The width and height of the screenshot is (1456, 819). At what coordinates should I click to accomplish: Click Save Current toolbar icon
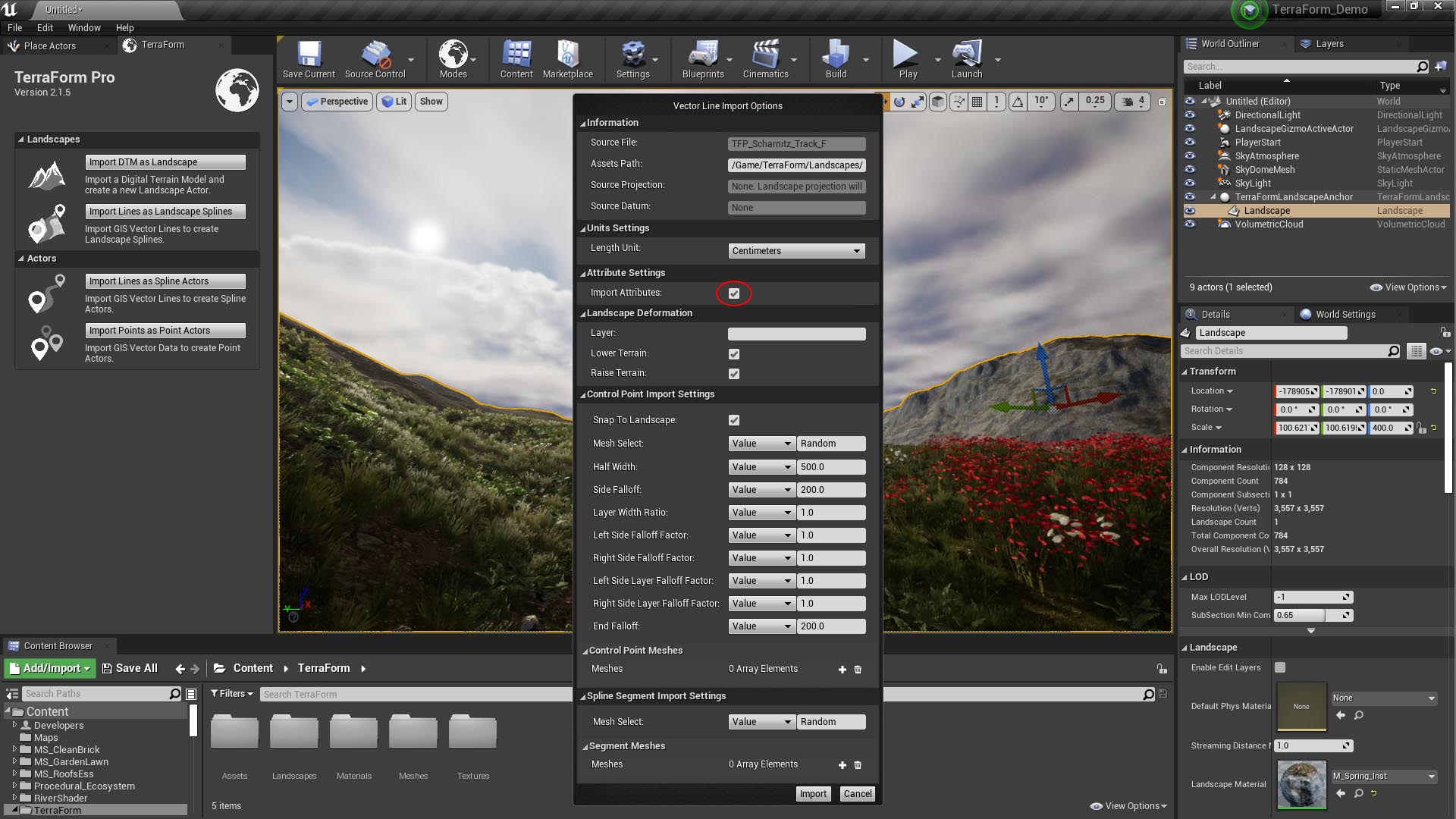(x=309, y=60)
